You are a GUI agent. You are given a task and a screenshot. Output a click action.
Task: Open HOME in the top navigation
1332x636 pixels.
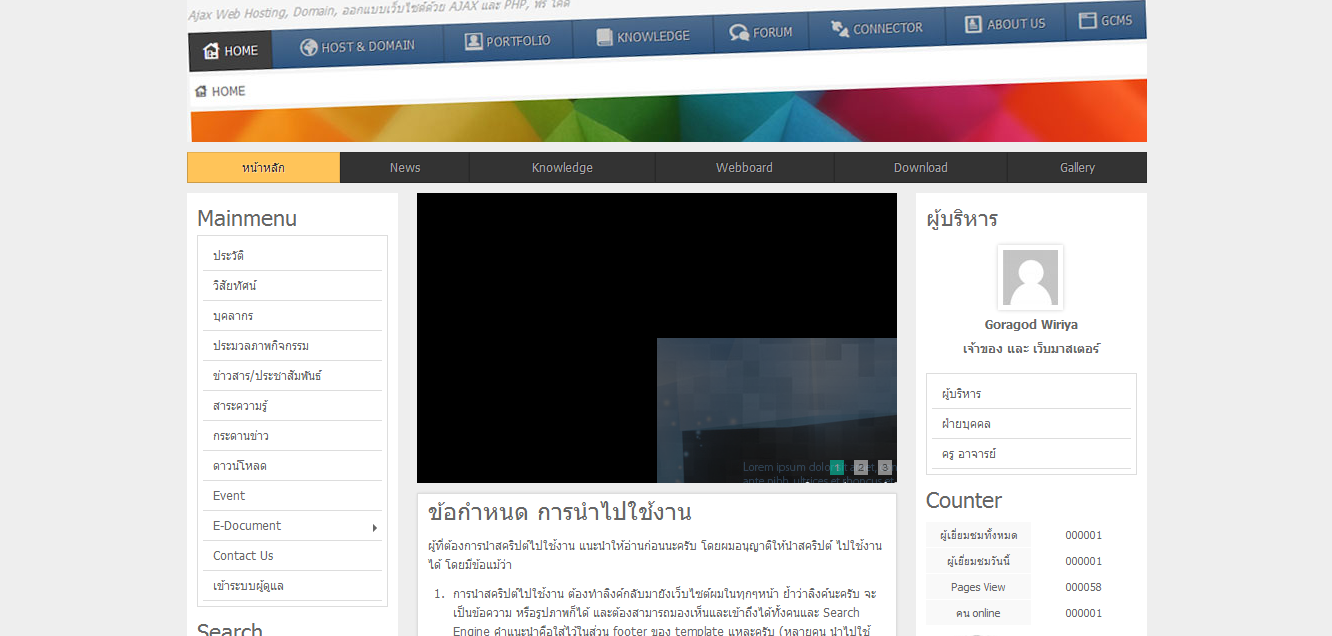pyautogui.click(x=230, y=51)
